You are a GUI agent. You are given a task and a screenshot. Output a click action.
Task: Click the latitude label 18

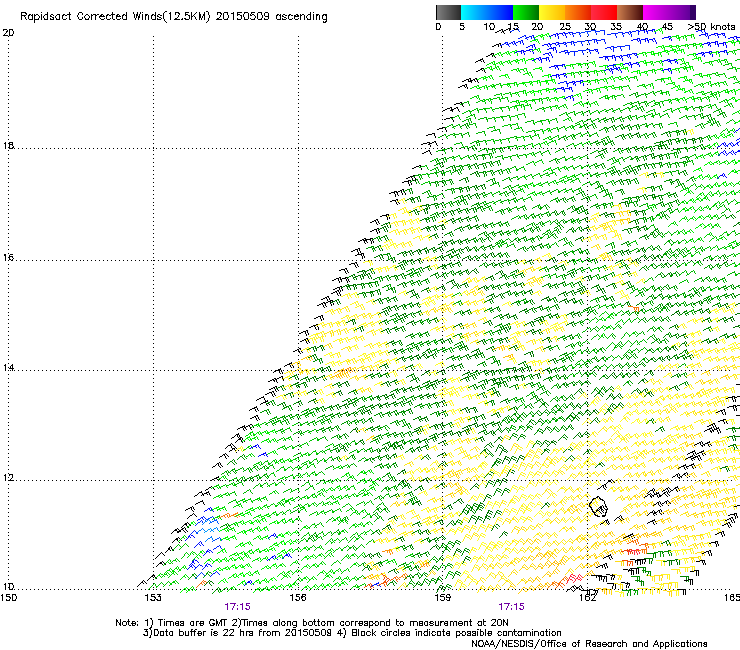tap(8, 145)
